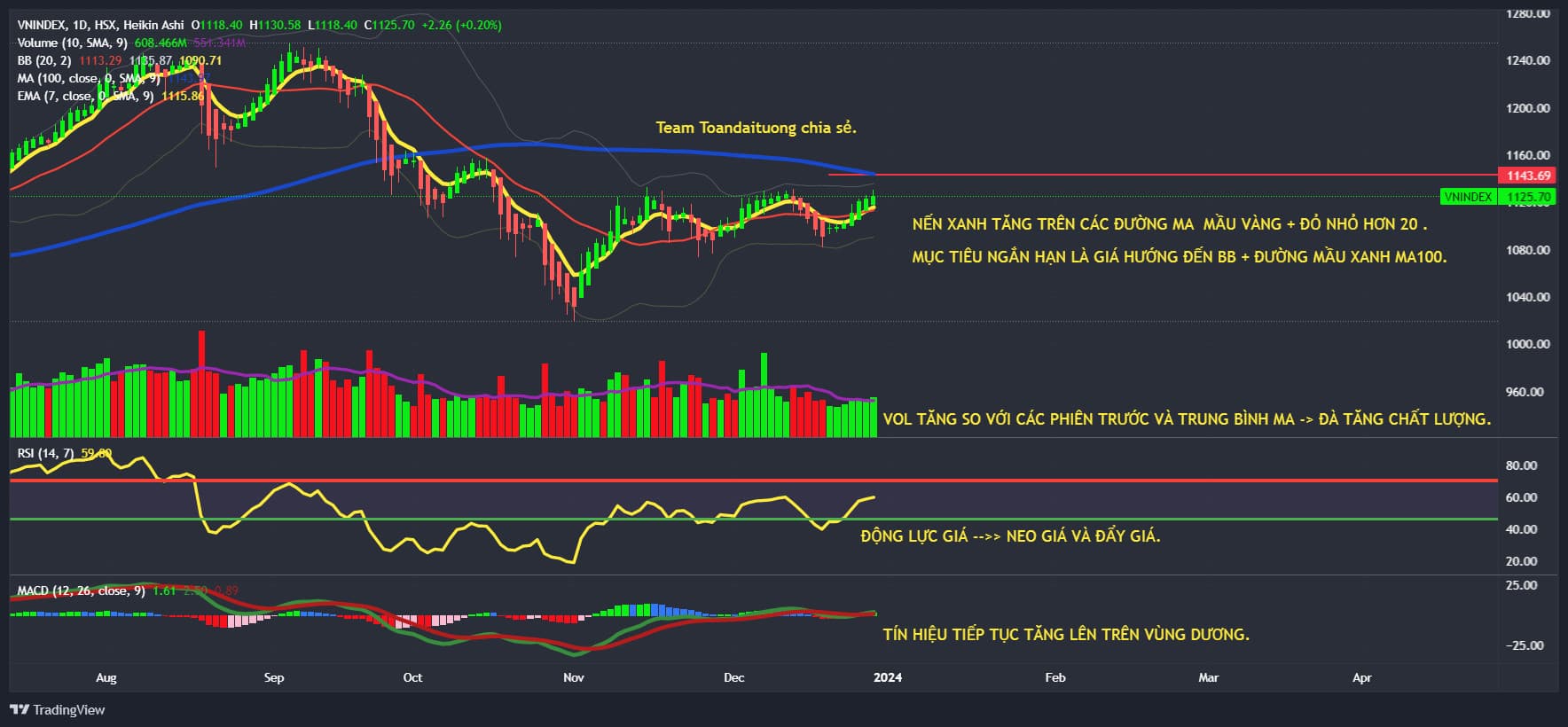Click the high value H1130.58 in the legend
The height and width of the screenshot is (727, 1568).
coord(275,25)
